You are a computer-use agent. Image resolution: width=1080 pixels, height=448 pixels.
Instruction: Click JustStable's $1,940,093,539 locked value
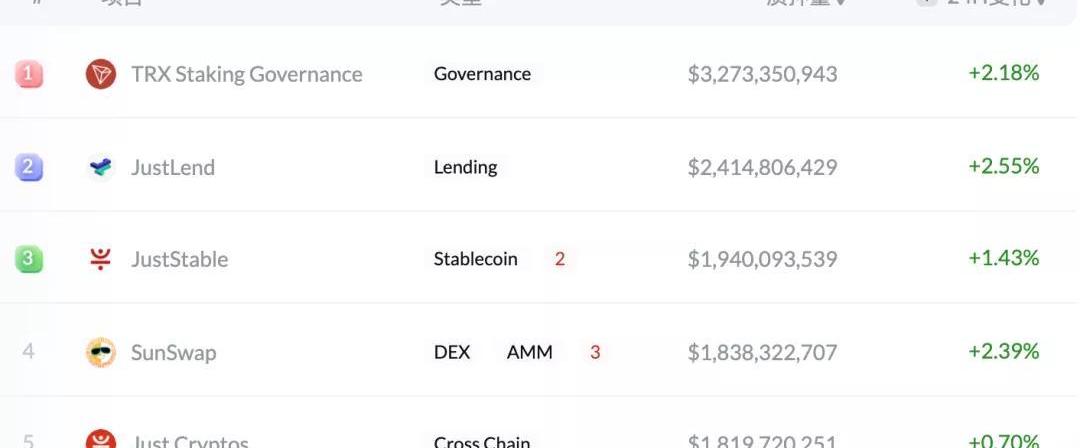tap(762, 259)
